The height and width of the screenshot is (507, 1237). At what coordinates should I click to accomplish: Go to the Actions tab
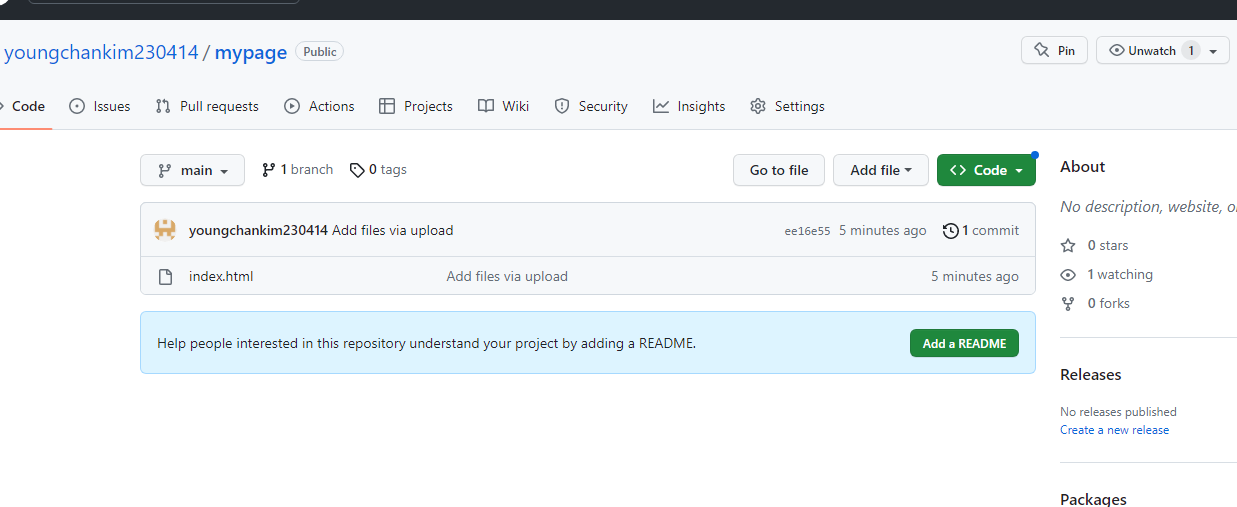[x=319, y=106]
